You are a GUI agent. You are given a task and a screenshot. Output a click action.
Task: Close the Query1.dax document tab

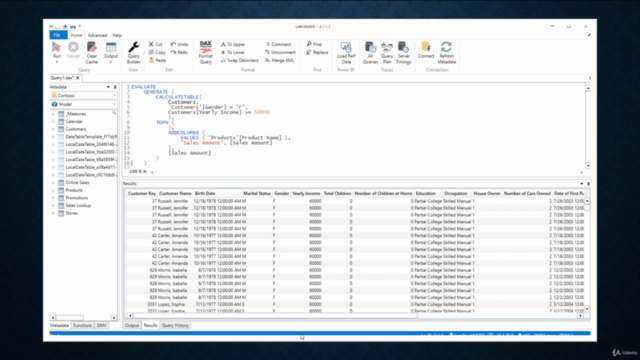click(78, 78)
